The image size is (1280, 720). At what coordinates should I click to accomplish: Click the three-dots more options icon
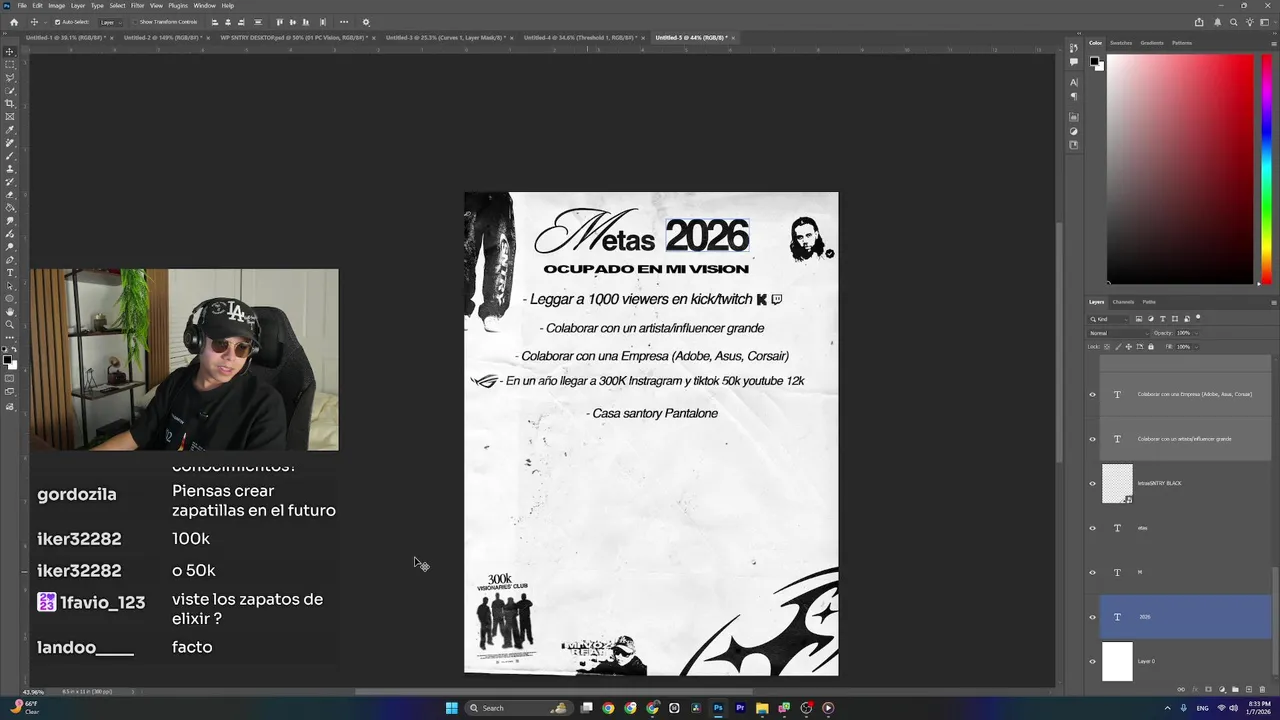click(x=344, y=22)
